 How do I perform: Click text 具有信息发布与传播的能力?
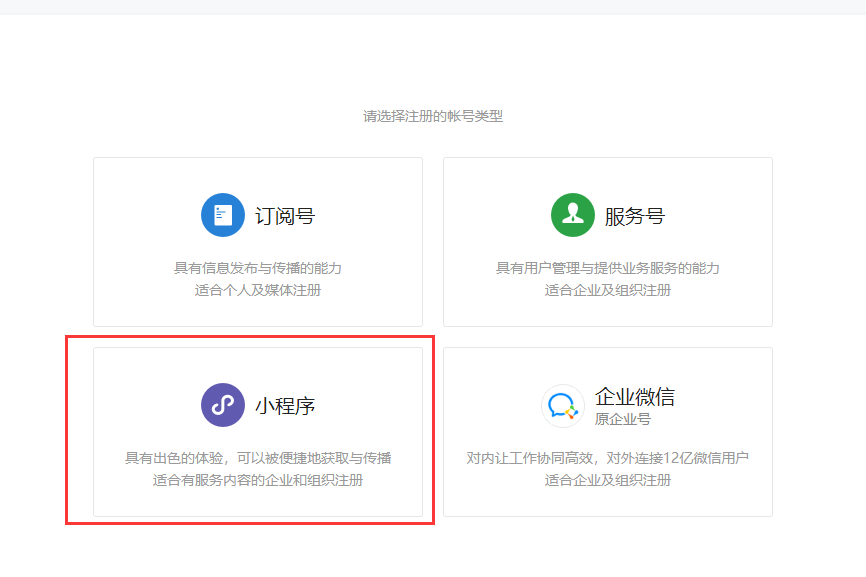pyautogui.click(x=258, y=268)
